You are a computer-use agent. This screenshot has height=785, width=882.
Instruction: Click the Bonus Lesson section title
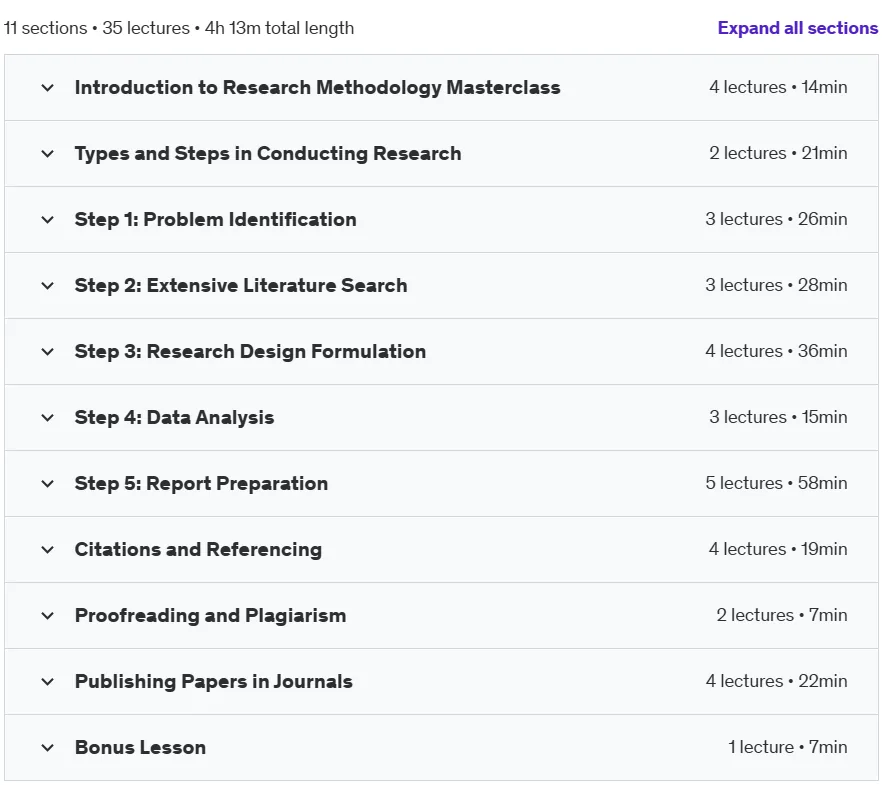(140, 747)
